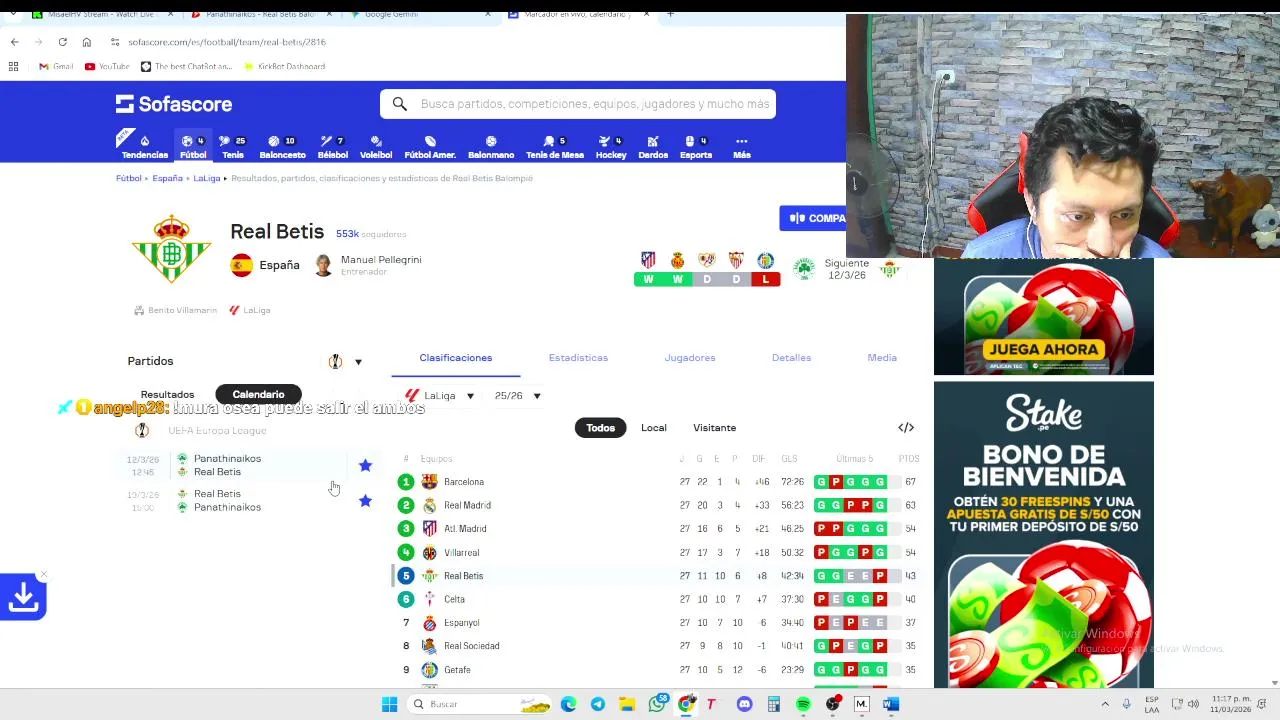Toggle star for Panathinaikos vs Real Betis 12/3/26

[x=365, y=465]
